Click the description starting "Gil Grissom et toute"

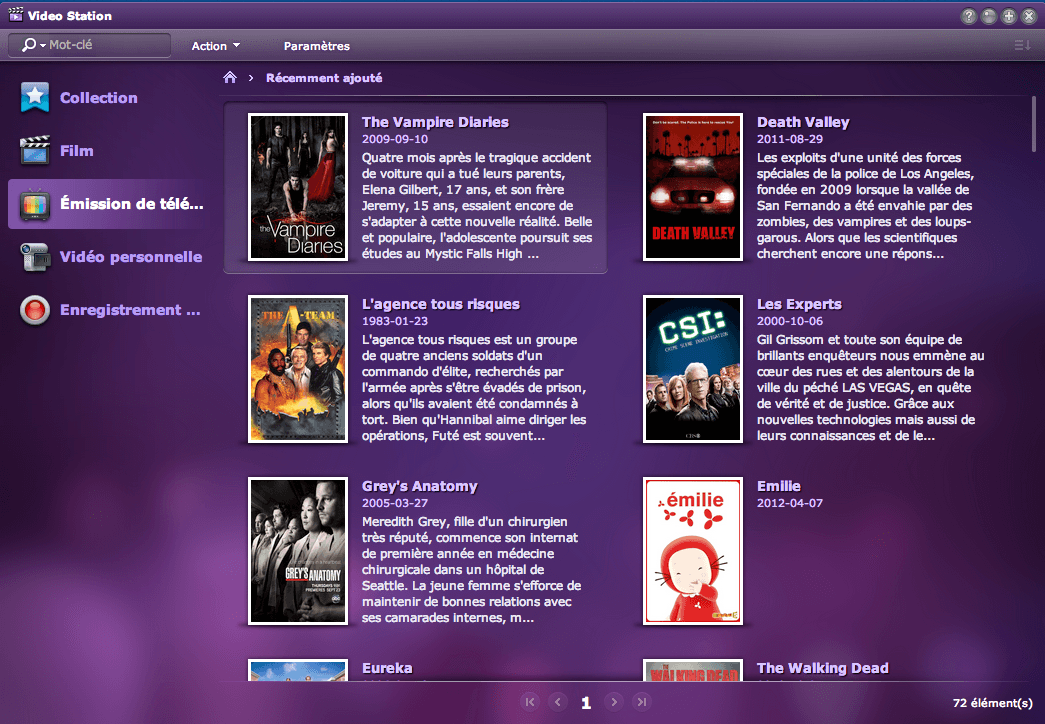point(870,387)
